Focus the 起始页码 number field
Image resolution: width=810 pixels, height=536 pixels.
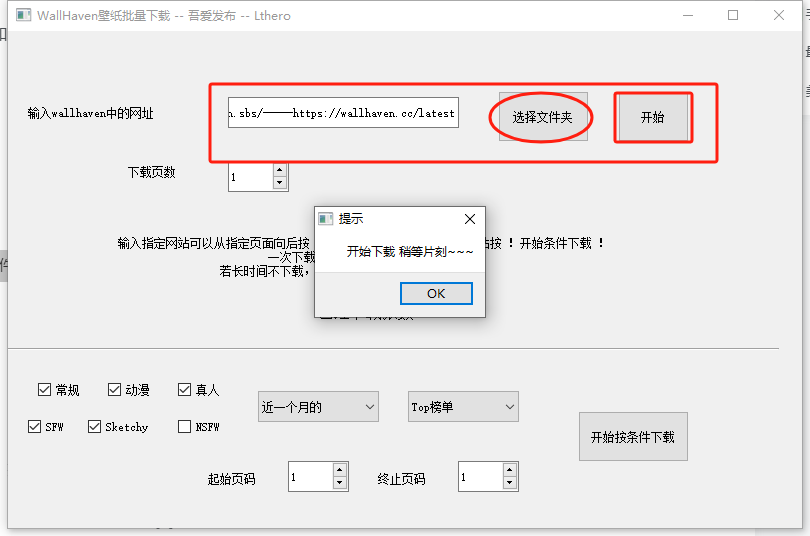310,477
